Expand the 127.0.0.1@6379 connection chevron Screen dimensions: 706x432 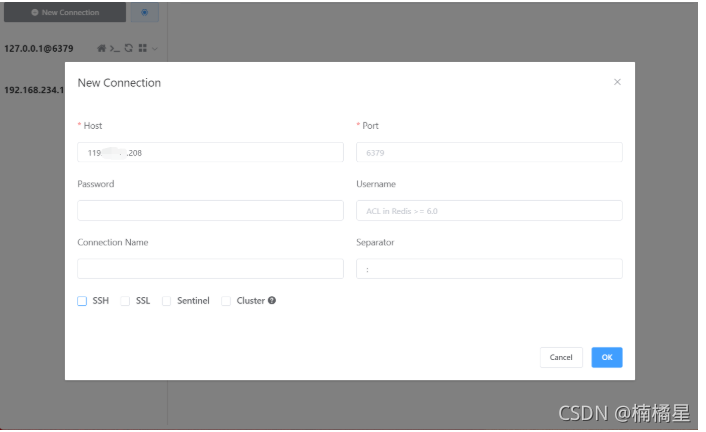[x=154, y=49]
